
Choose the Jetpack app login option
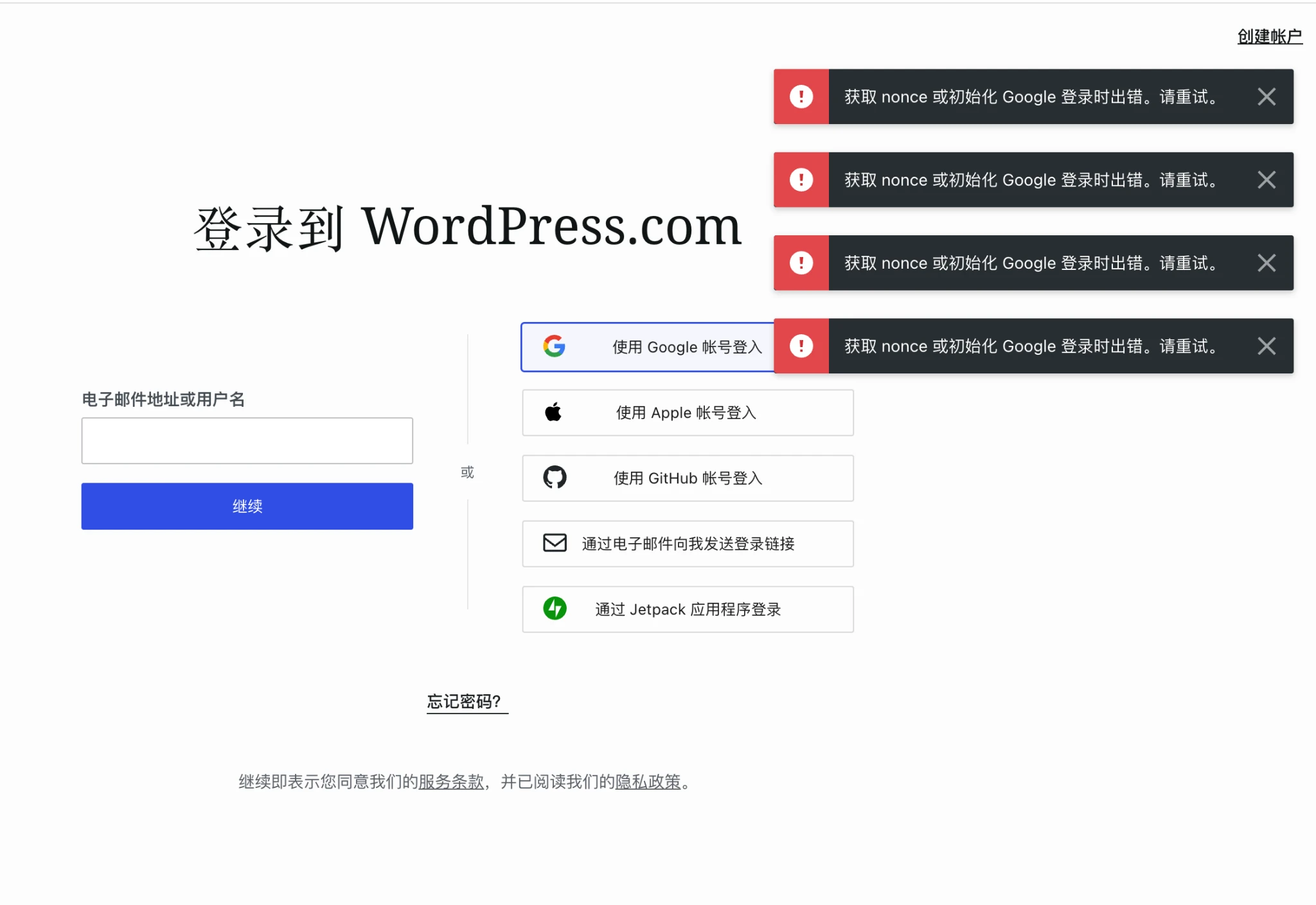click(x=688, y=609)
